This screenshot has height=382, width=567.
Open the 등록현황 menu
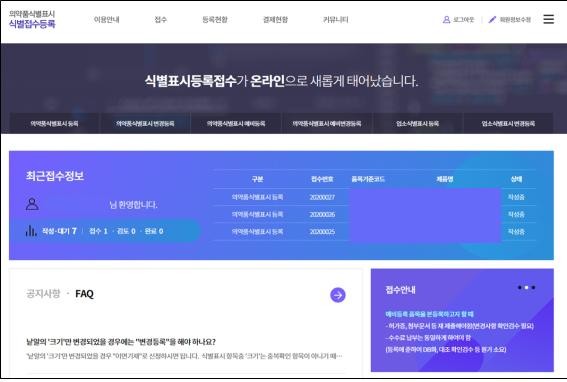click(215, 20)
